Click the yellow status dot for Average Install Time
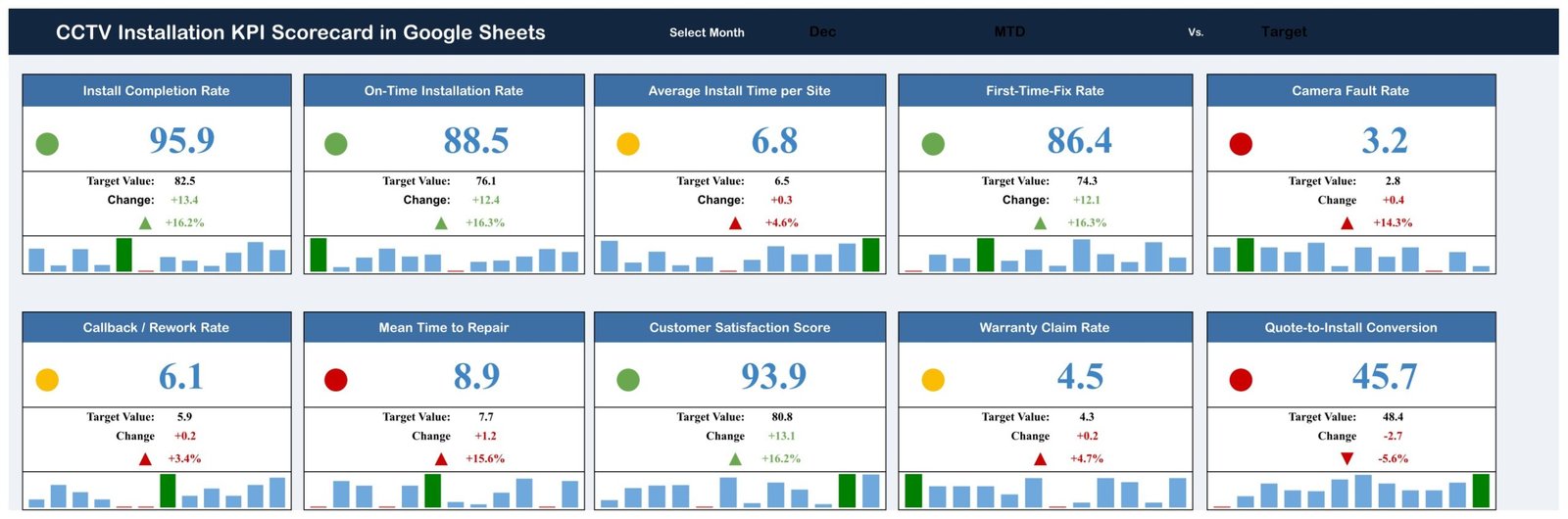Image resolution: width=1568 pixels, height=519 pixels. [x=628, y=144]
